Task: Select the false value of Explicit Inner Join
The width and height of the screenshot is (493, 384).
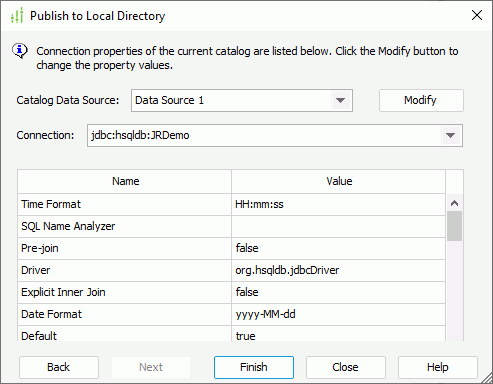Action: (339, 292)
